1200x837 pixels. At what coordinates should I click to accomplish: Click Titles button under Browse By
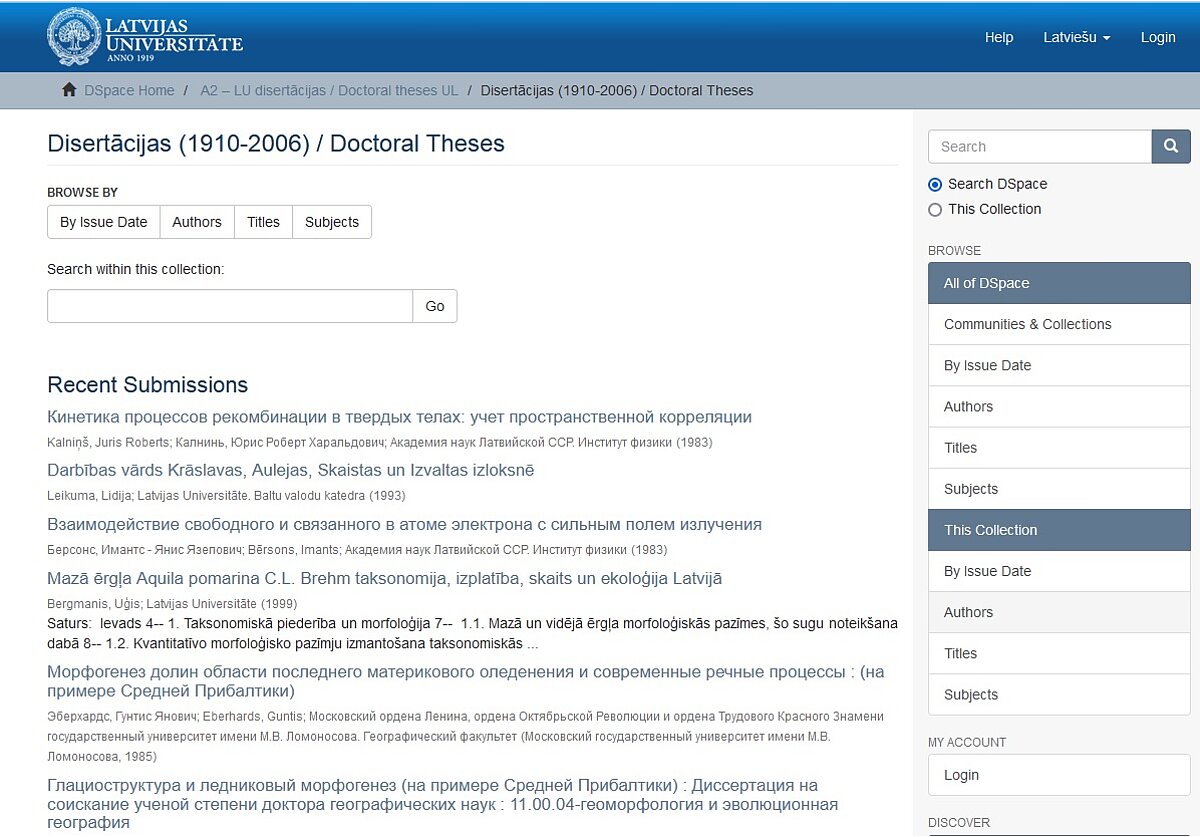click(263, 222)
